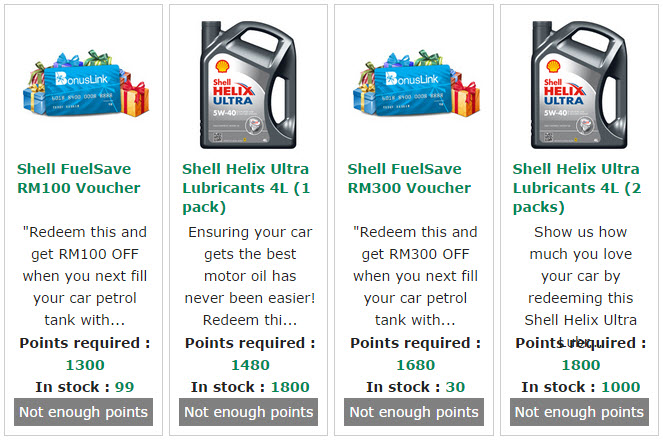Open the Shell FuelSave RM300 Voucher link
Screen dimensions: 663x441
tap(409, 178)
